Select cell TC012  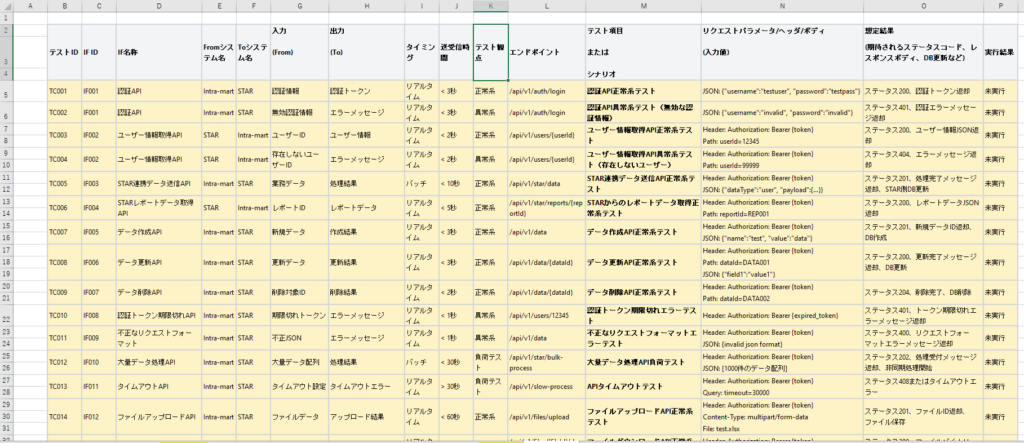click(65, 363)
